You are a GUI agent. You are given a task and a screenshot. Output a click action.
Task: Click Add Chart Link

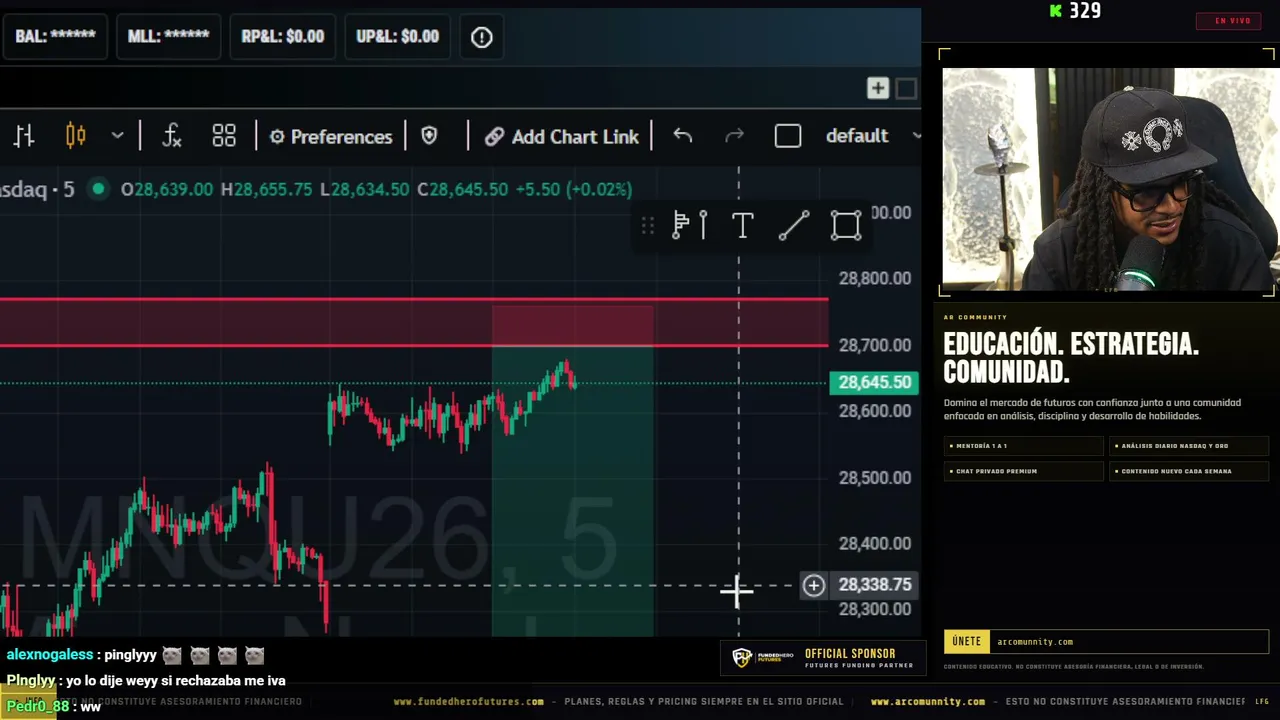(562, 137)
